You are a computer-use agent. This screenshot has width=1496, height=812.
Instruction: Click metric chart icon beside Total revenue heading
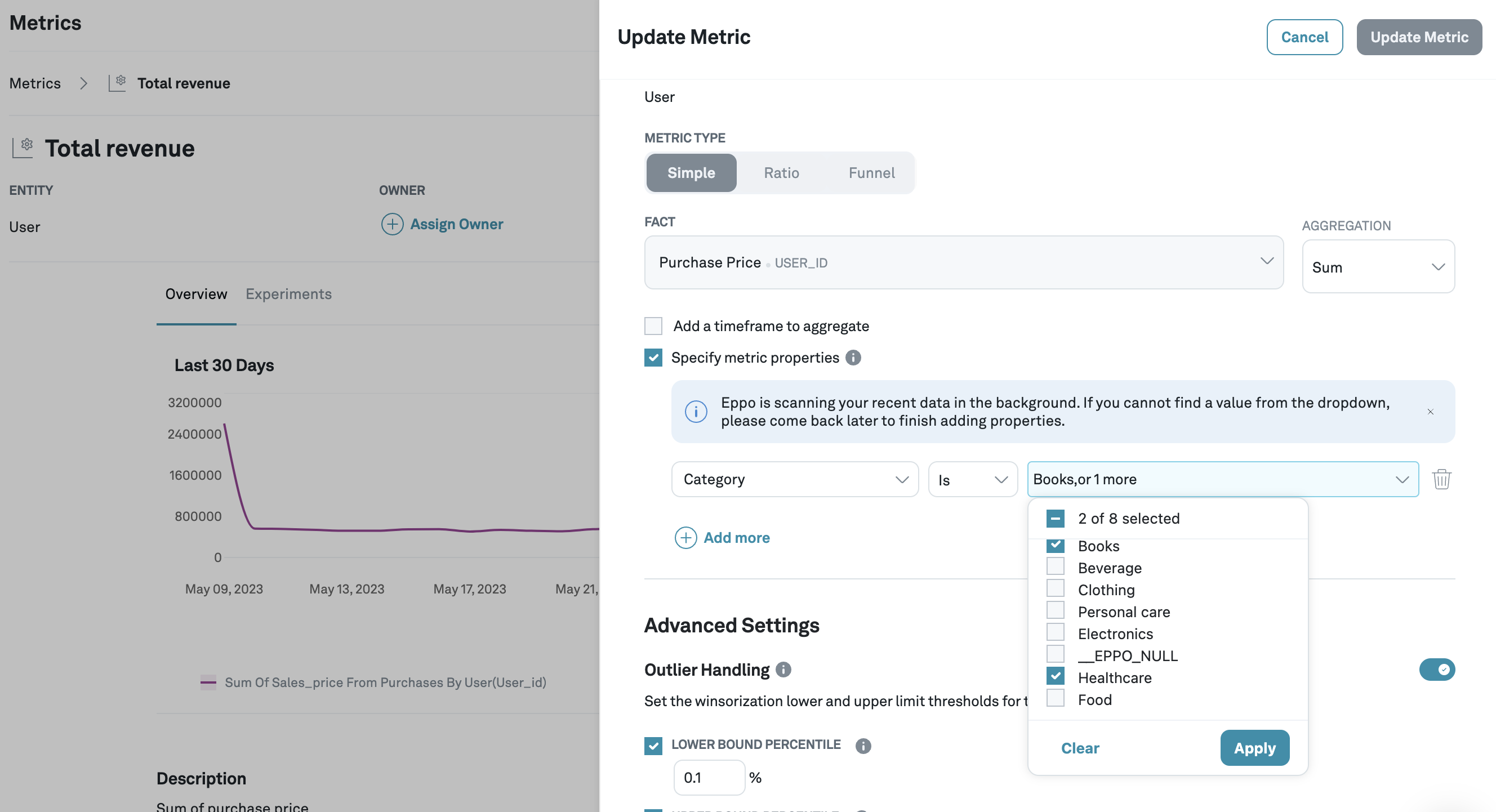tap(23, 148)
